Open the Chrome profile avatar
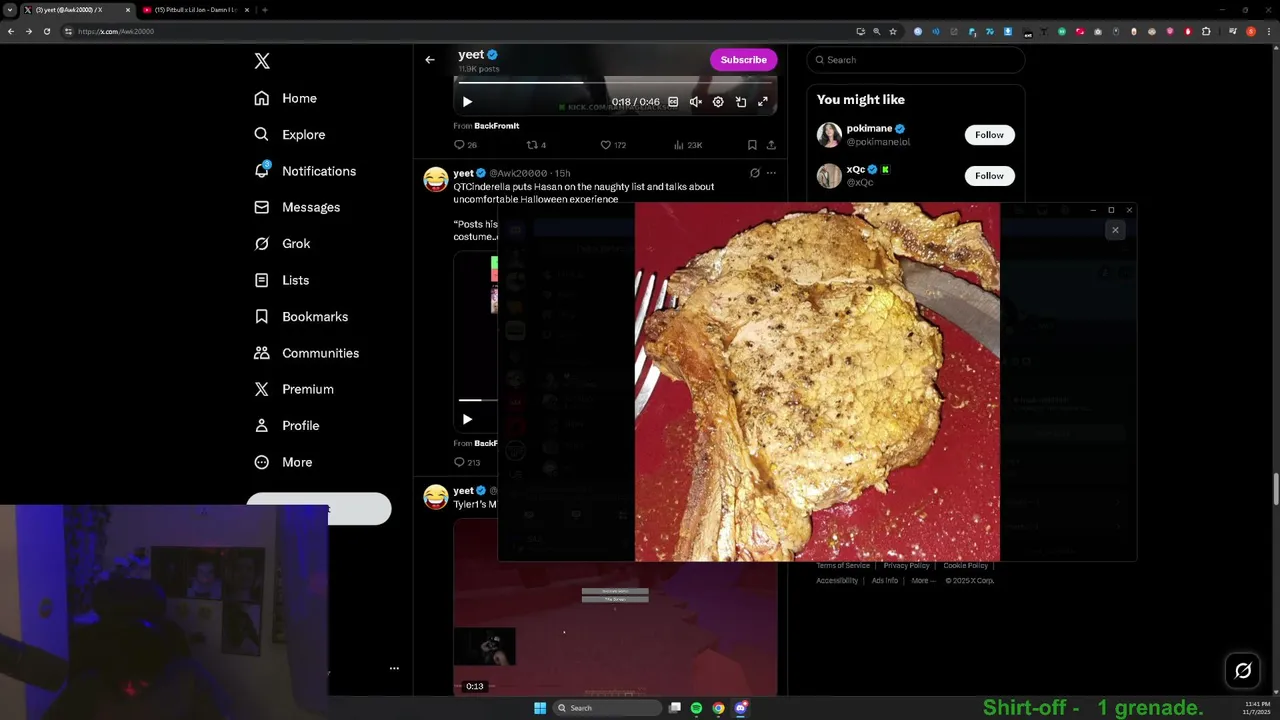The height and width of the screenshot is (720, 1280). [x=1251, y=31]
